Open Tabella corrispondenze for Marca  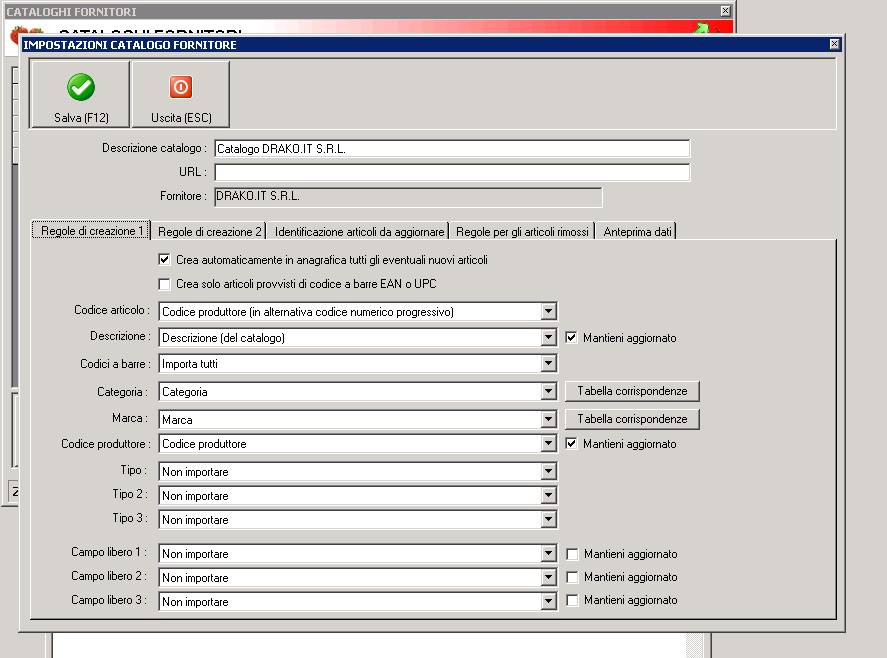(x=632, y=419)
